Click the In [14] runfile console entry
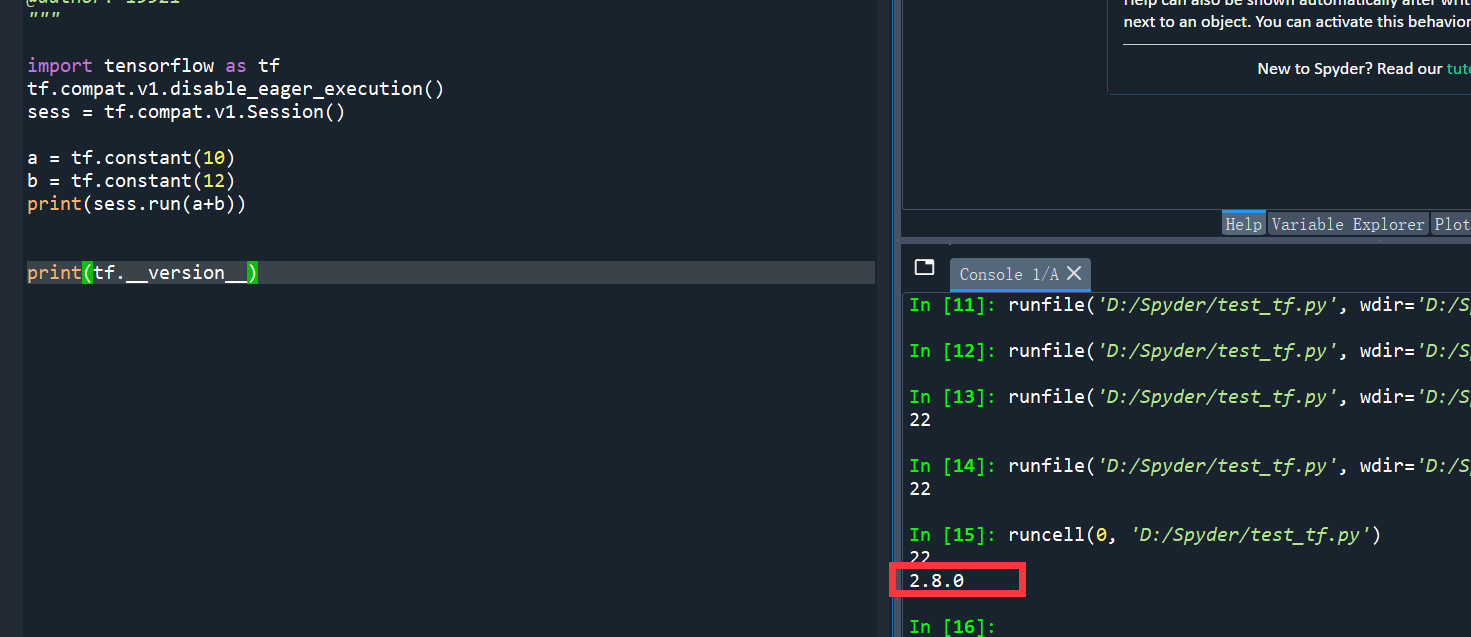This screenshot has height=637, width=1471. (1190, 466)
